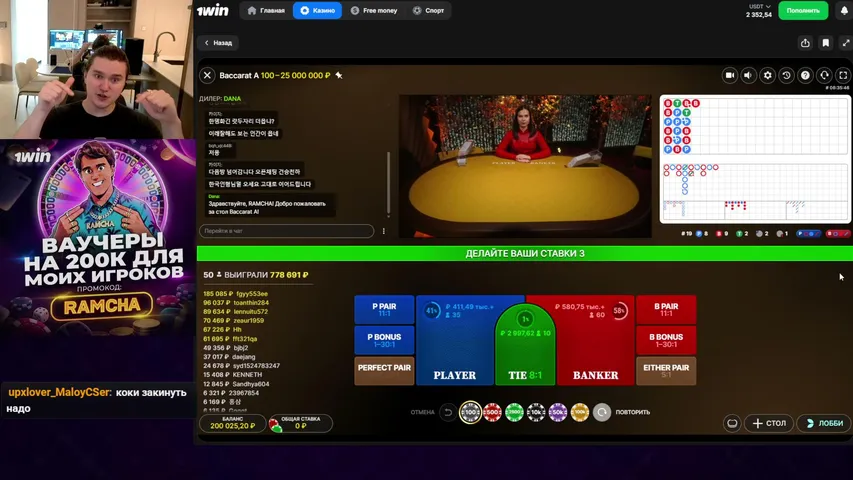Select the black 10k chip
Screen dimensions: 853x480
pyautogui.click(x=536, y=413)
